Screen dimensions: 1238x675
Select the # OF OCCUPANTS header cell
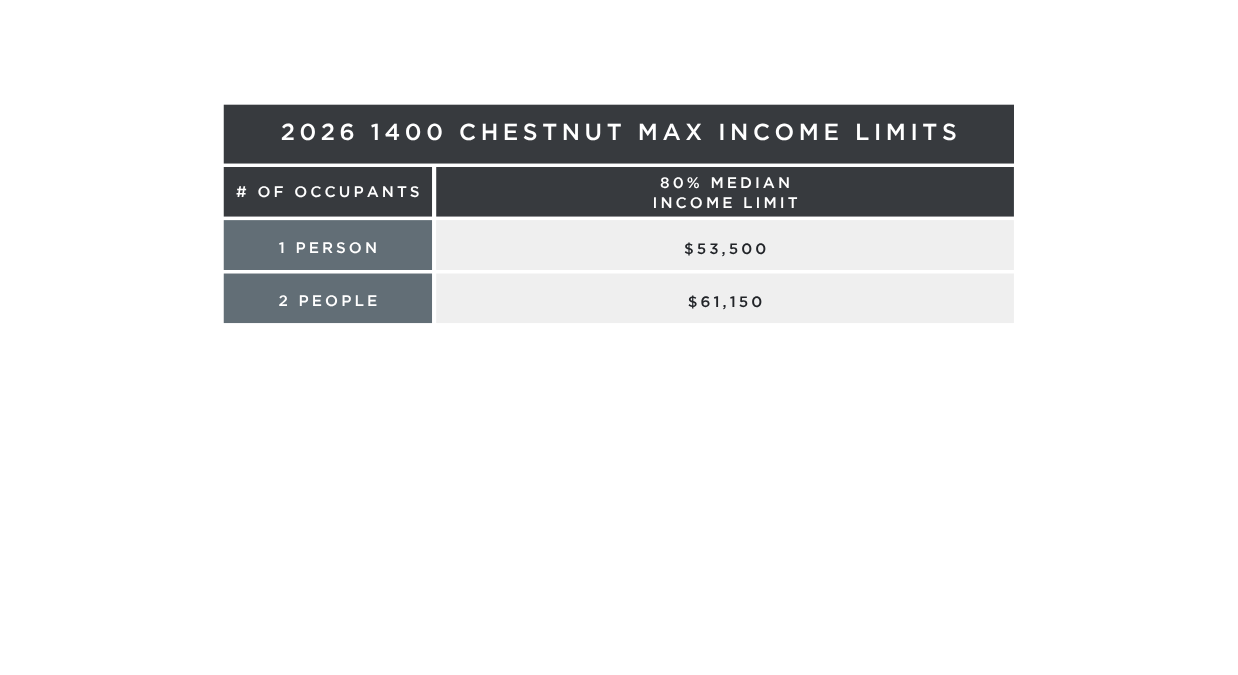click(x=328, y=192)
